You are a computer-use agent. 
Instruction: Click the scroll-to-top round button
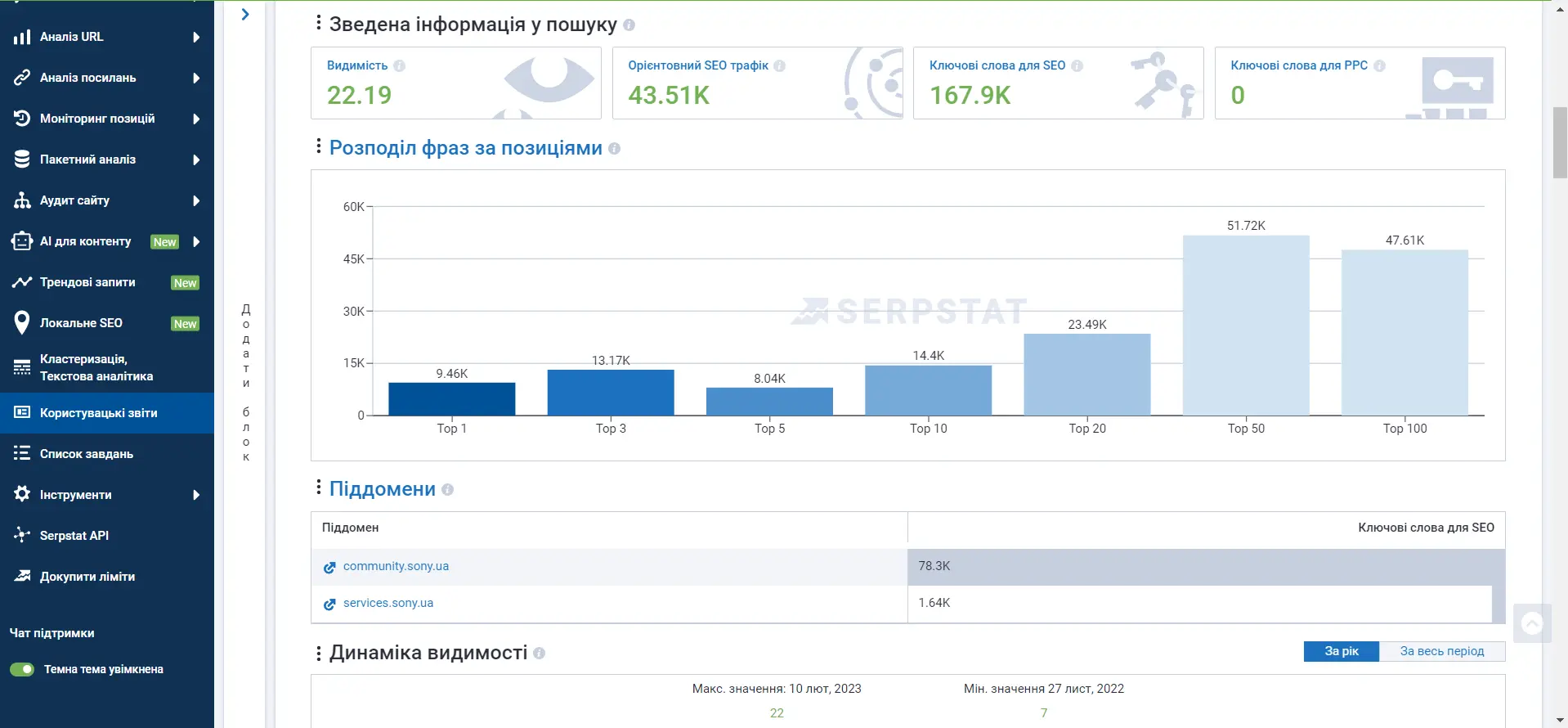click(x=1532, y=624)
